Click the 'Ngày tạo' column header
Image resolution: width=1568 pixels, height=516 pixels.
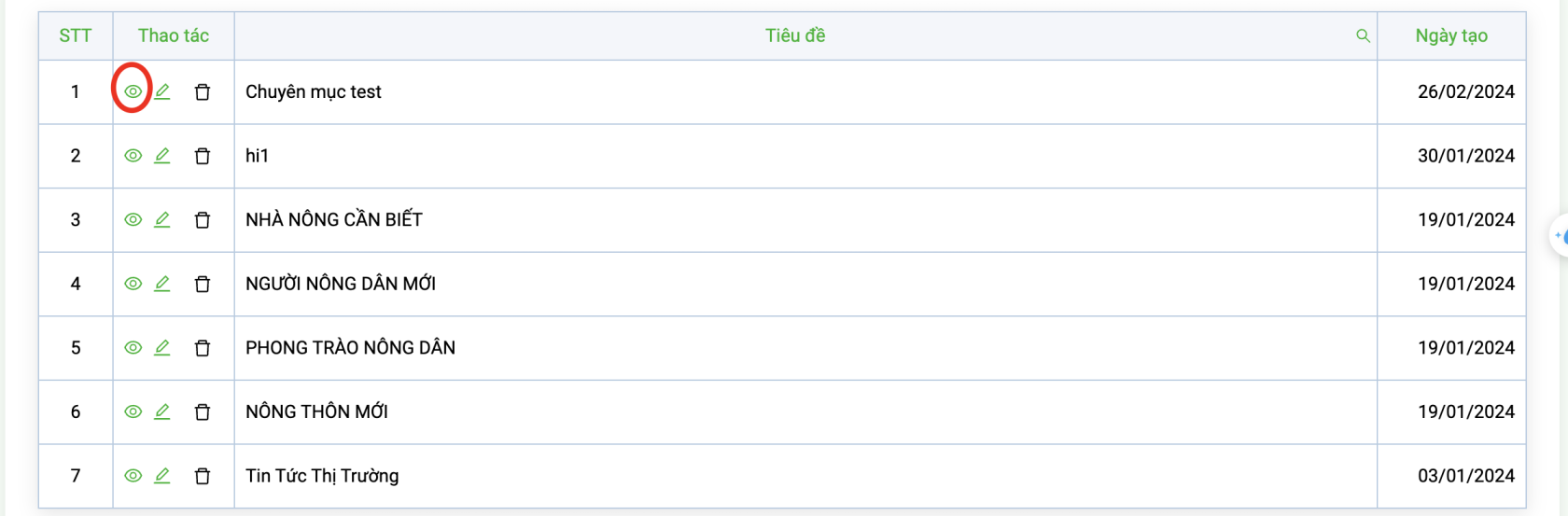tap(1451, 35)
